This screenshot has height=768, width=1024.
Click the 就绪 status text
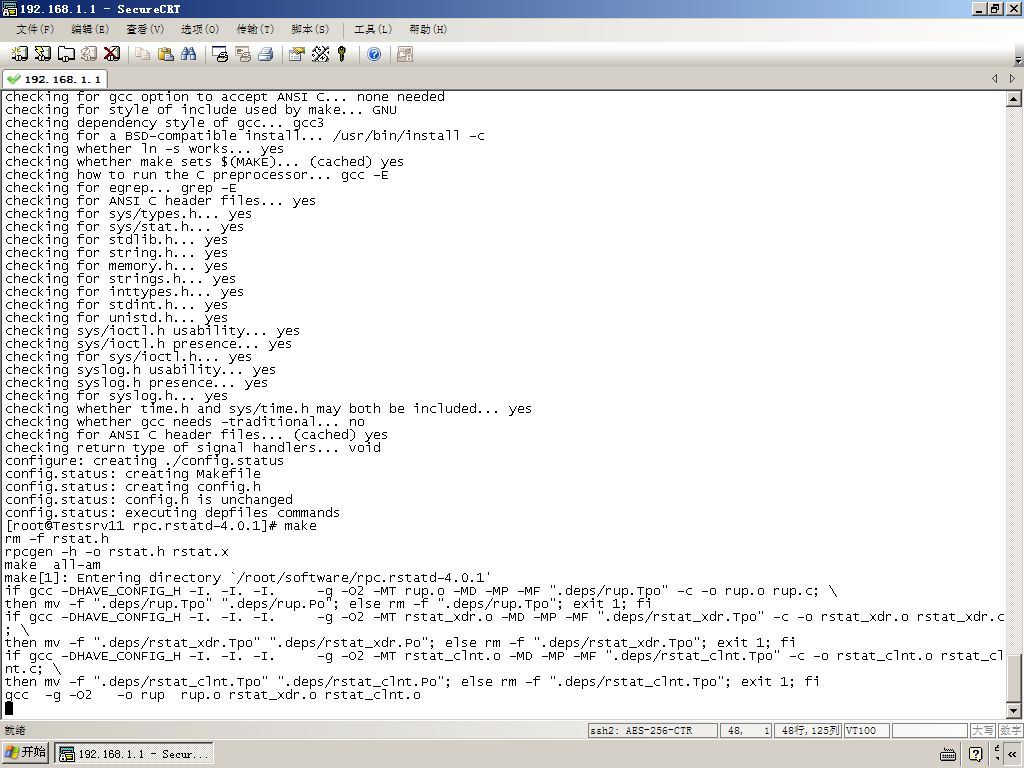click(15, 730)
